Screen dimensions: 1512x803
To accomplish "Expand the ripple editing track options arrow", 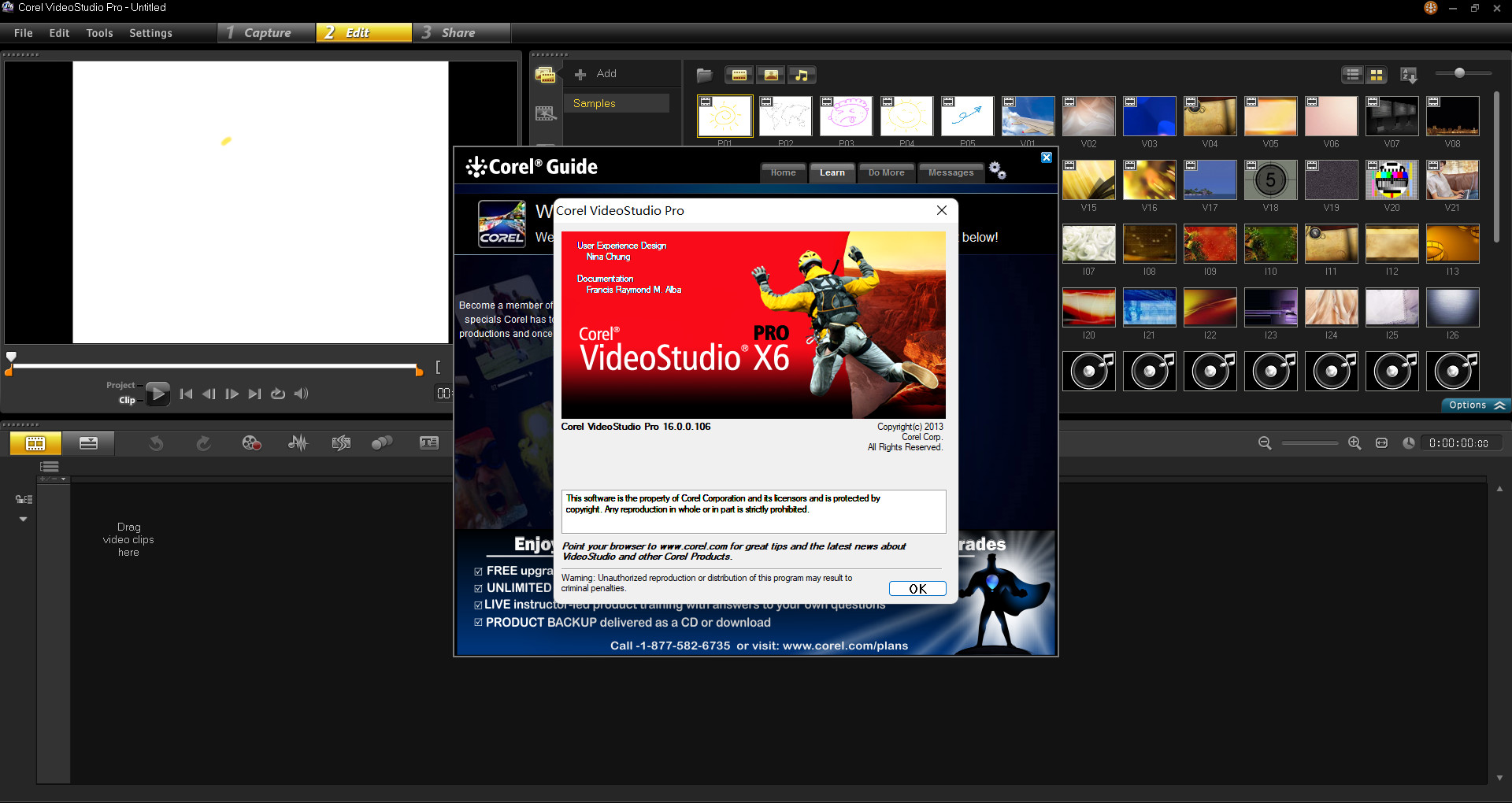I will pos(23,520).
